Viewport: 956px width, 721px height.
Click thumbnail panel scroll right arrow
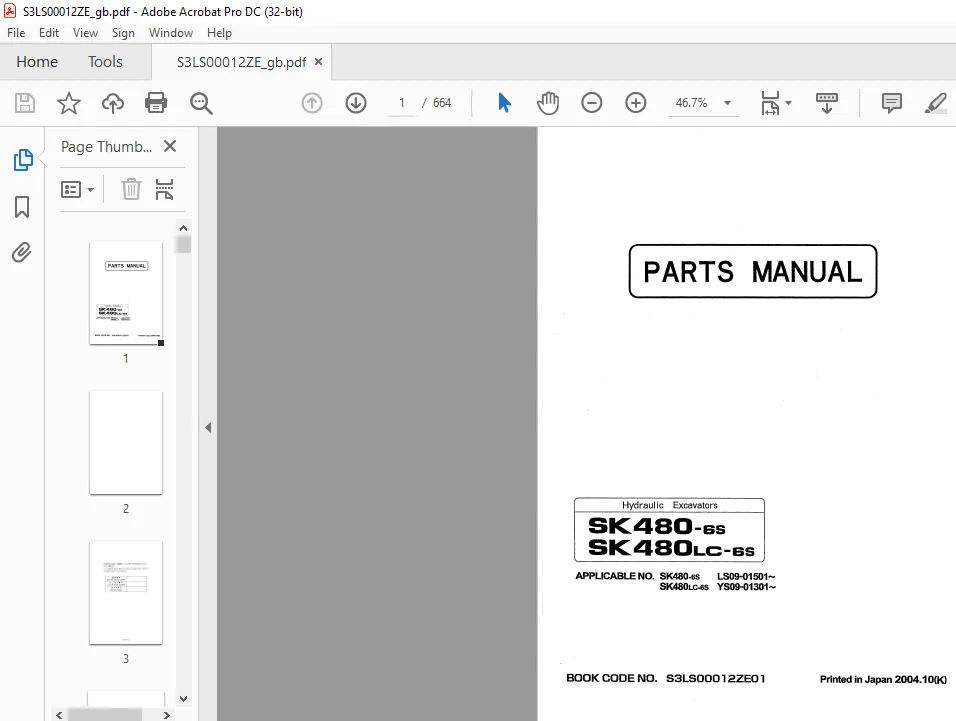(x=166, y=714)
